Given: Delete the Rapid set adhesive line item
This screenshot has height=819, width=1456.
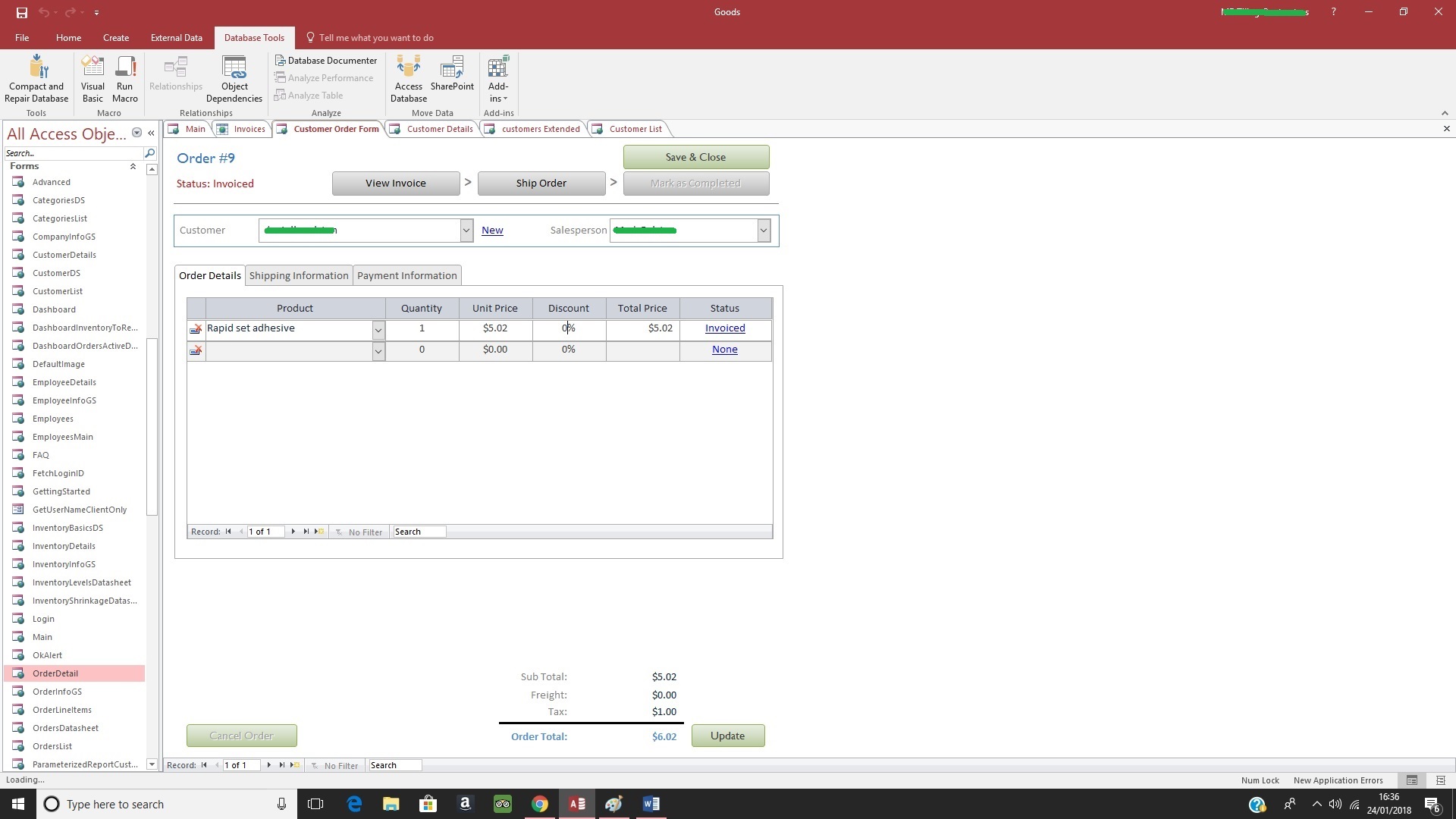Looking at the screenshot, I should pos(196,329).
